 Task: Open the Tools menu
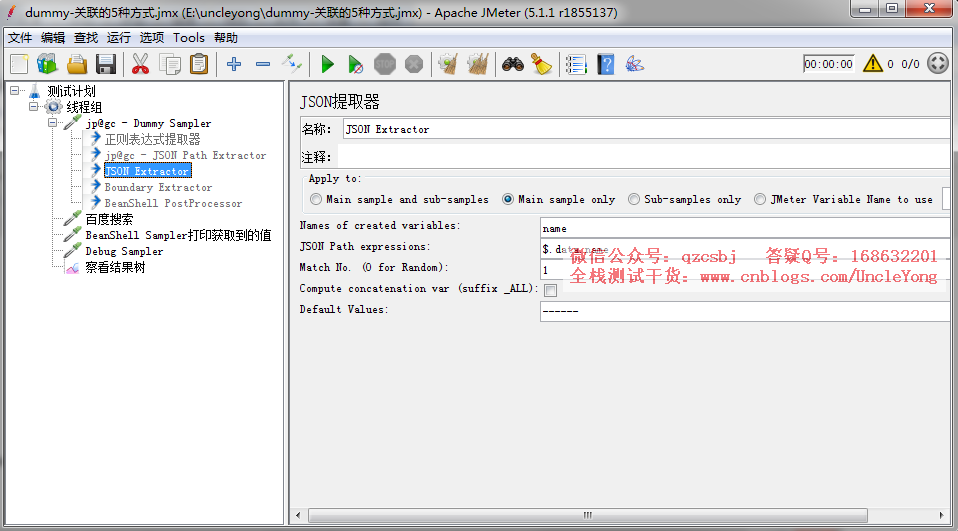point(189,38)
